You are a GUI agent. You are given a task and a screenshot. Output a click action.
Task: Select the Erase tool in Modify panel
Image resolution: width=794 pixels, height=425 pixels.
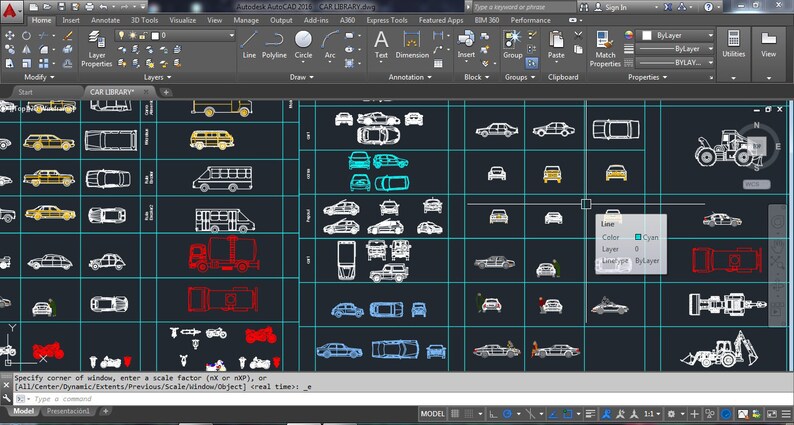[67, 35]
